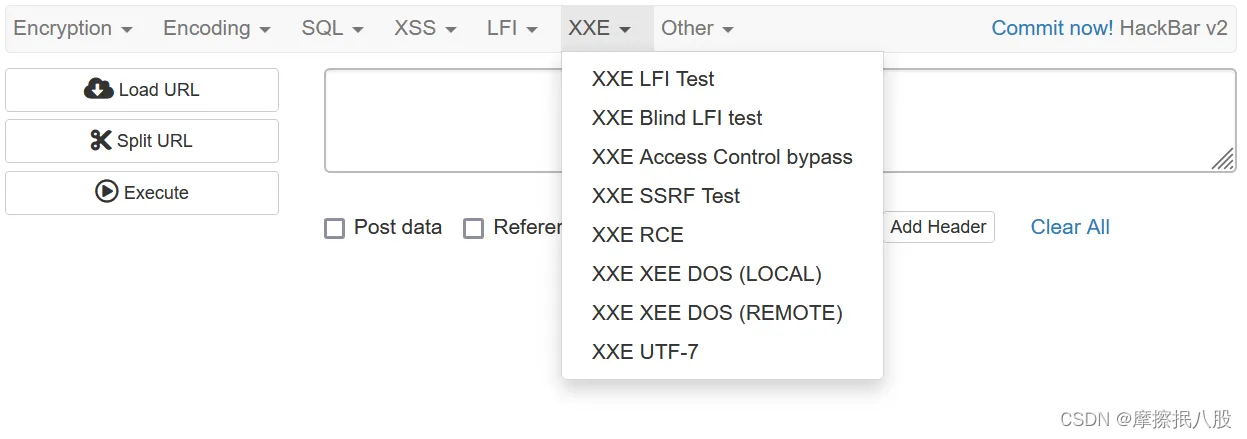Choose XXE SSRF Test from menu

(665, 196)
